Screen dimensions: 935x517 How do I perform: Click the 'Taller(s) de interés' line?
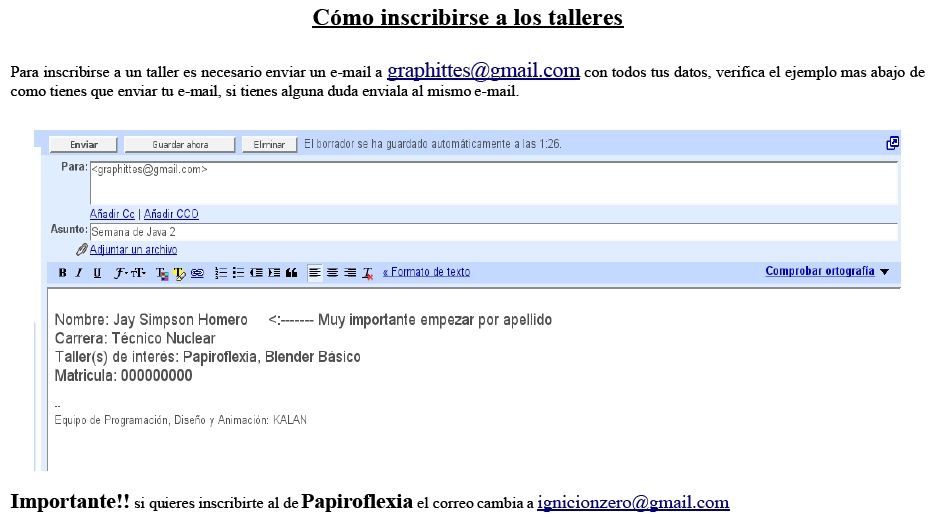208,357
